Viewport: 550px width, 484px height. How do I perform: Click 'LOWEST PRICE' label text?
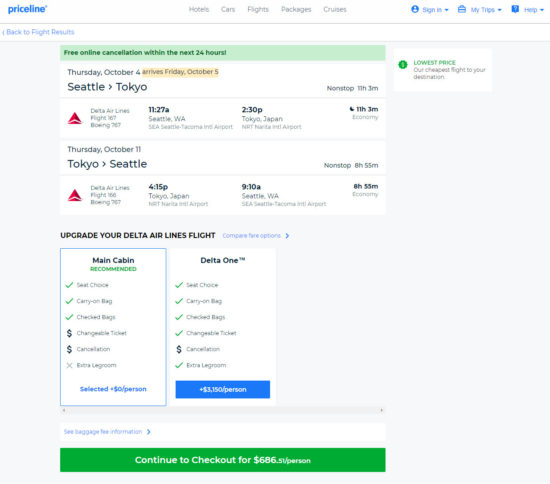[435, 62]
